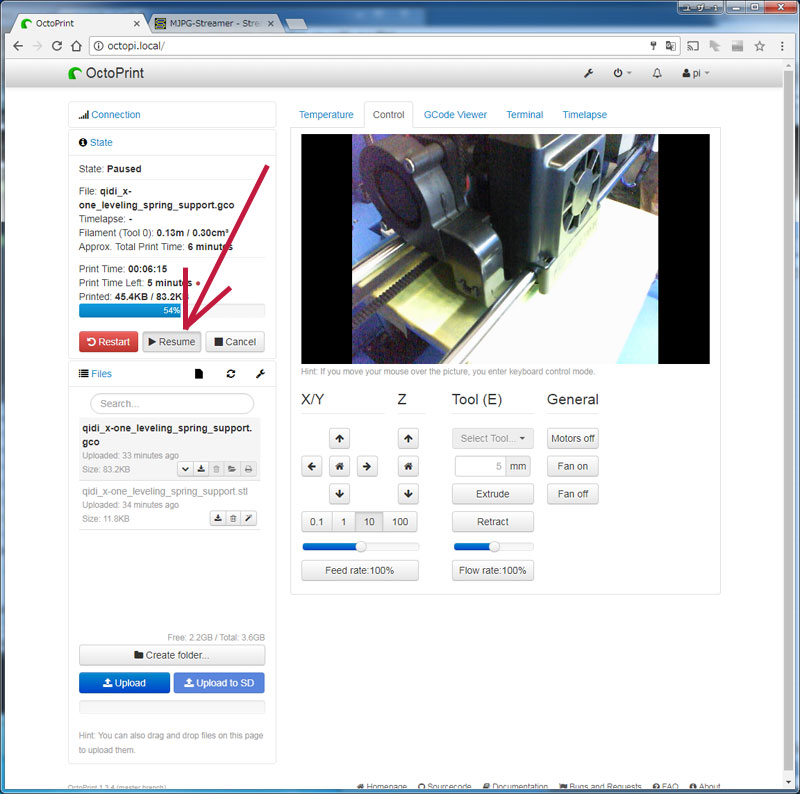Jog Y axis down arrow
Image resolution: width=800 pixels, height=794 pixels.
[x=339, y=493]
